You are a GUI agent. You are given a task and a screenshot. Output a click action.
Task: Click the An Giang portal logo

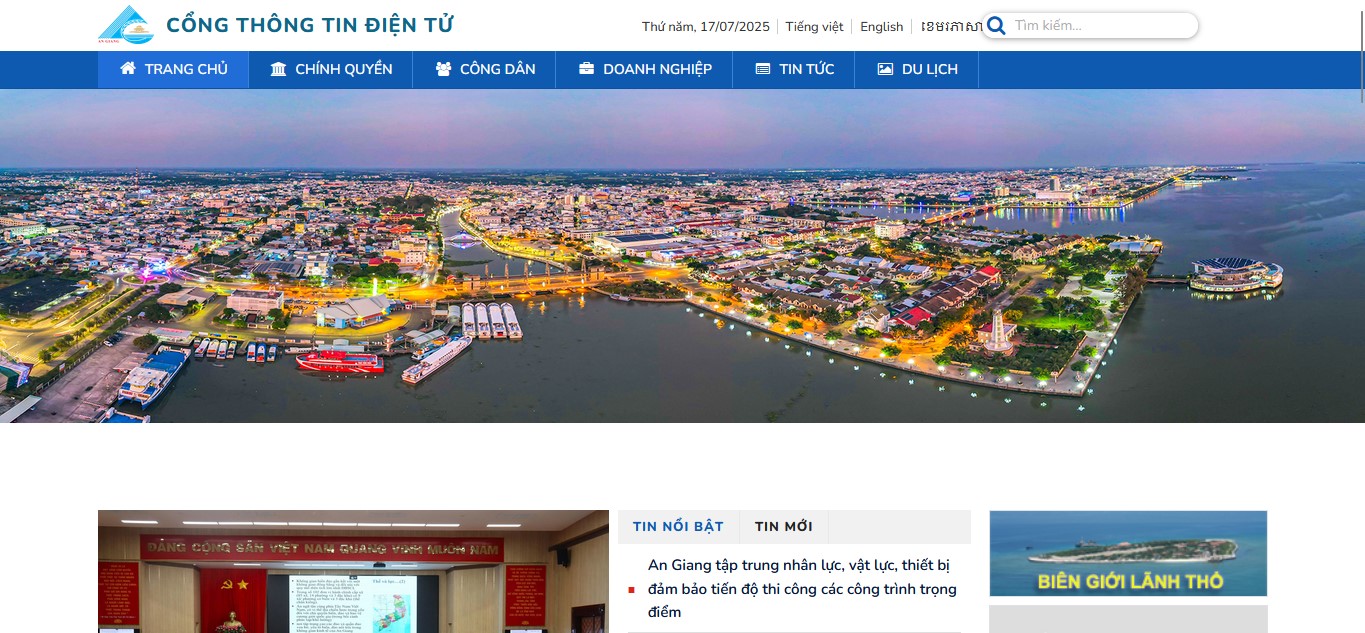(126, 25)
